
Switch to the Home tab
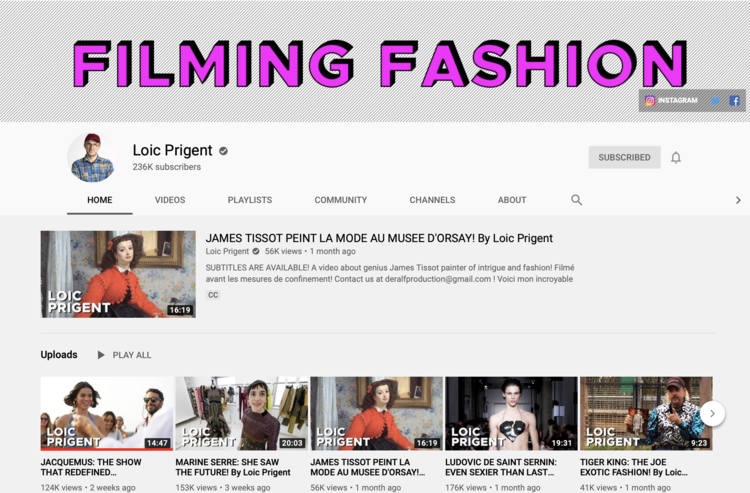(x=99, y=200)
